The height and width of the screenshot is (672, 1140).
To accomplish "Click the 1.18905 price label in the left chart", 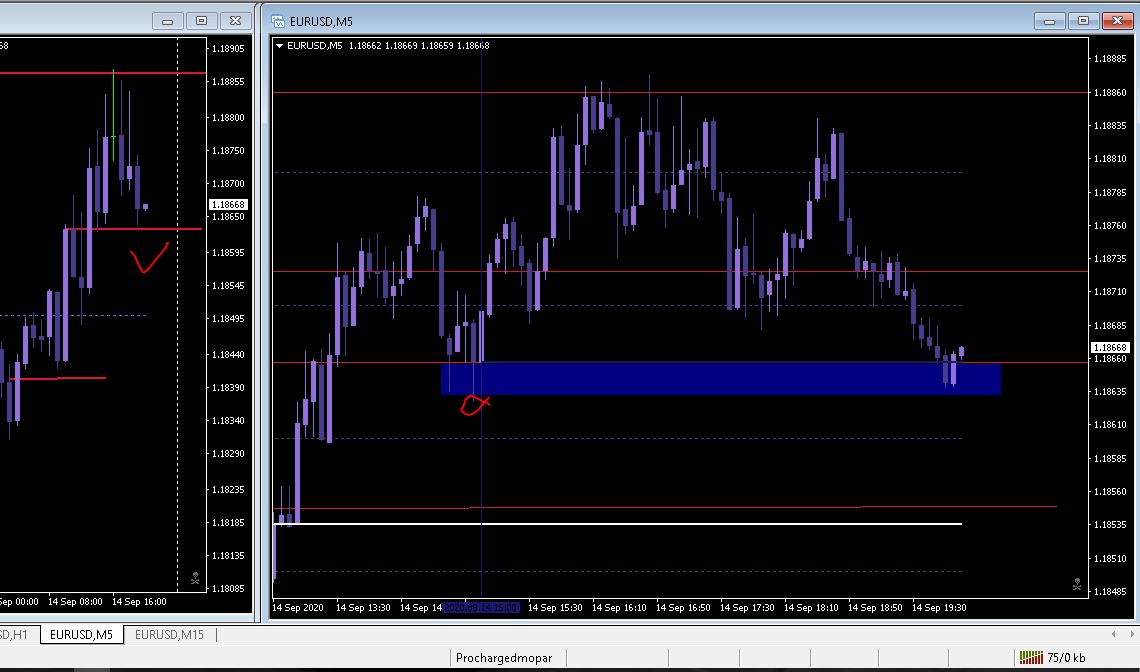I will pos(228,49).
